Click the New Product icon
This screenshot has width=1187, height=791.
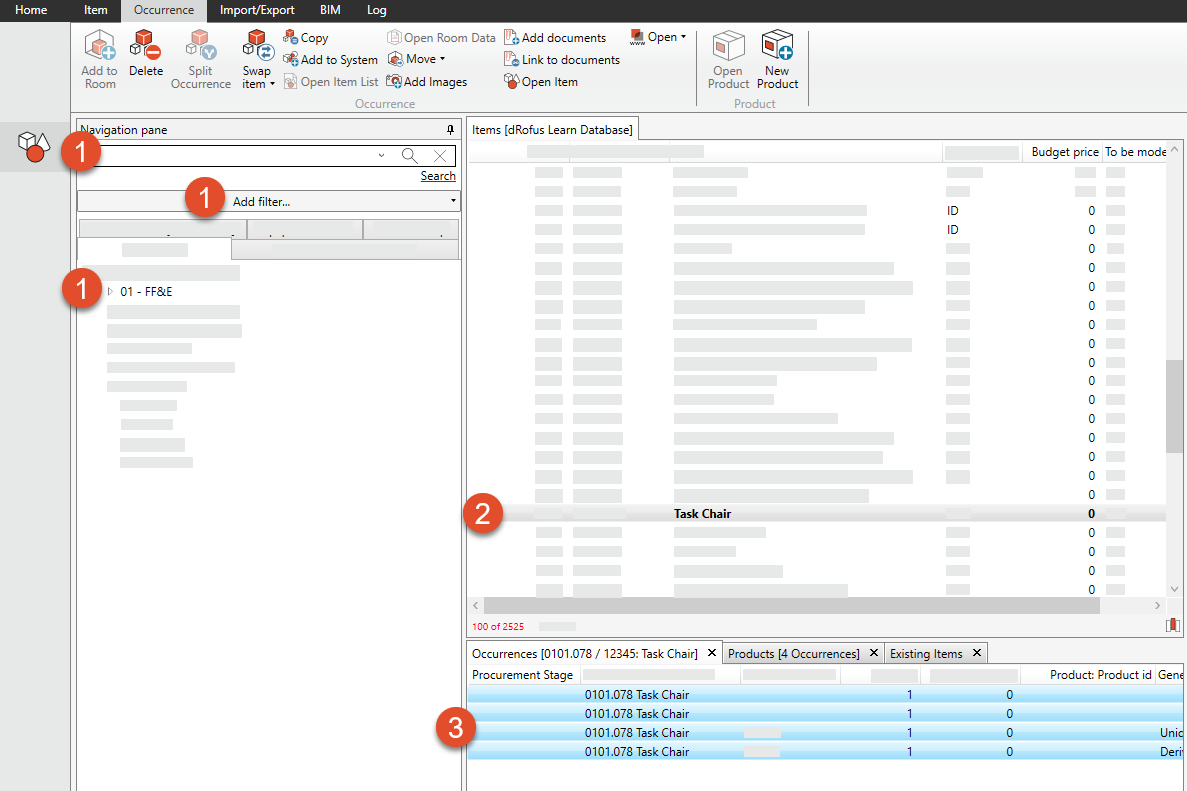pos(777,47)
